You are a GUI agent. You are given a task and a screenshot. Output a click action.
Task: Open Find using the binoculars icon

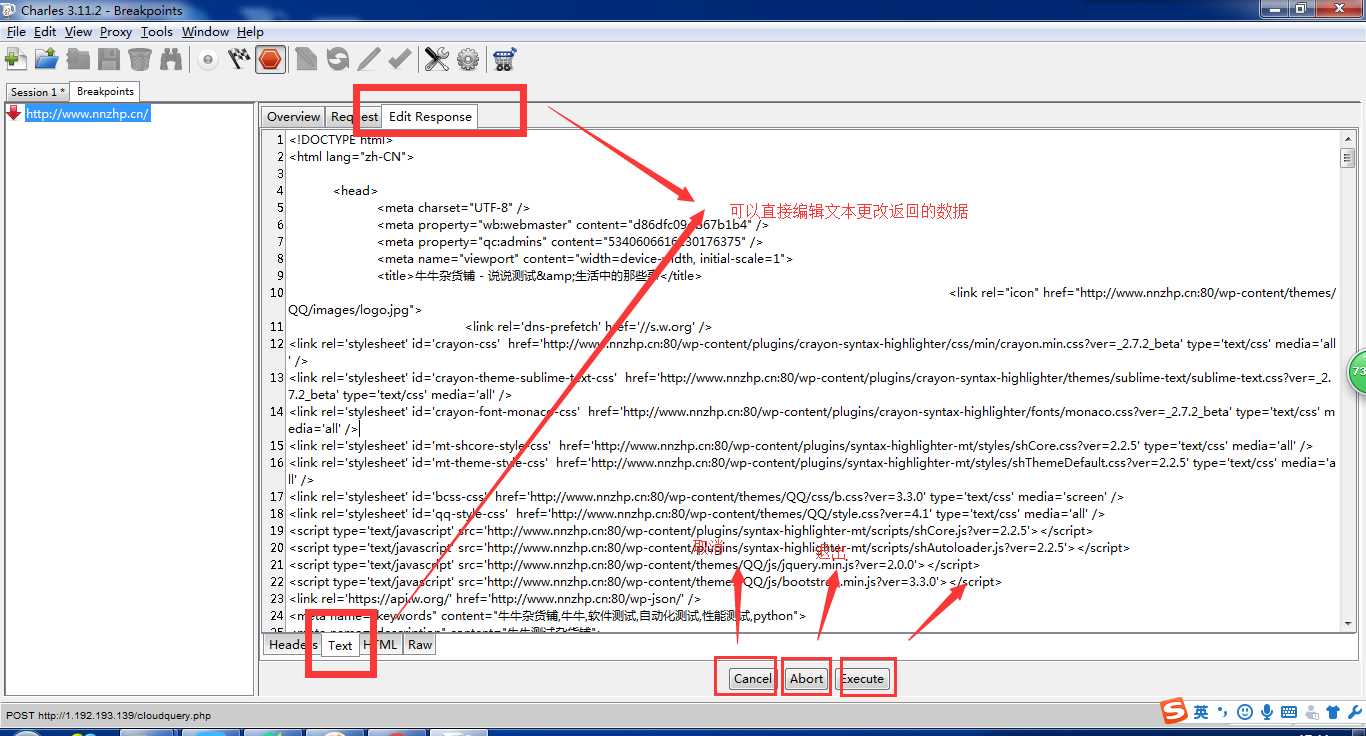click(171, 59)
